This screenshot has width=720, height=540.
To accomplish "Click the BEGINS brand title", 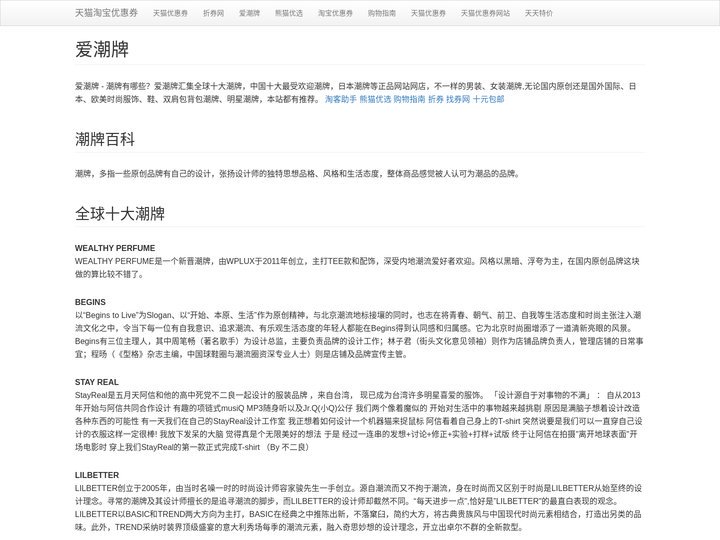I will coord(90,302).
